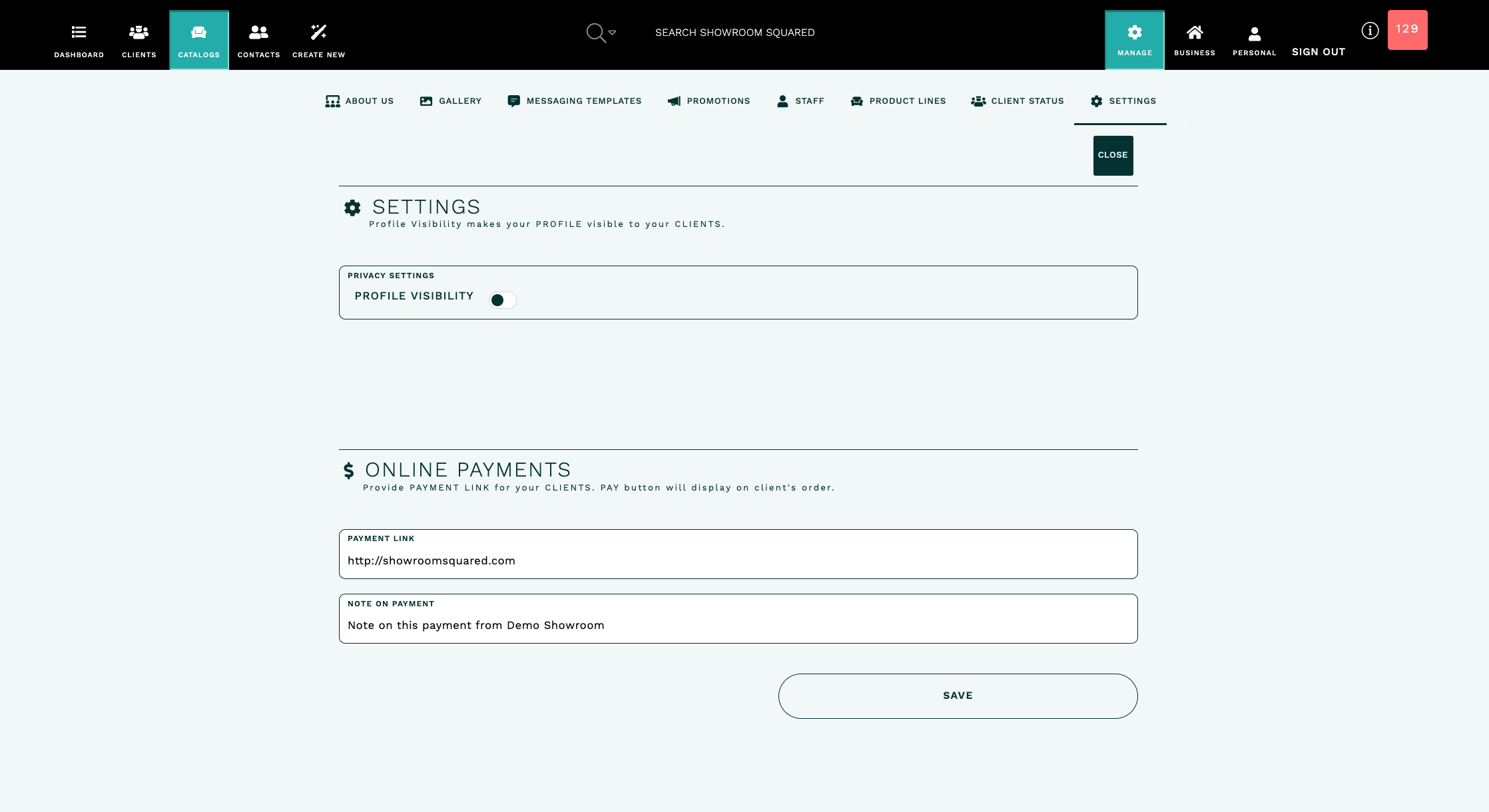Open the 129 notifications badge
Screen dimensions: 1489x812
click(1407, 29)
